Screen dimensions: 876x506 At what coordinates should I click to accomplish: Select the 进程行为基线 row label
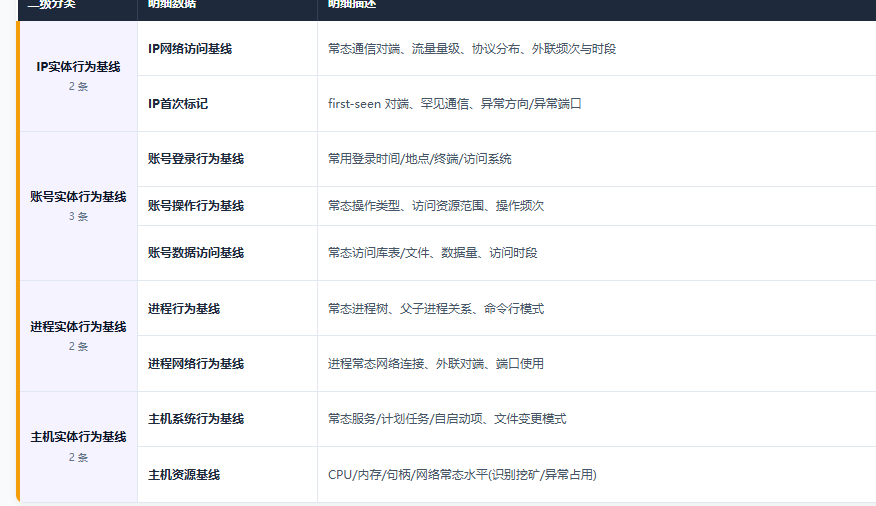coord(184,309)
